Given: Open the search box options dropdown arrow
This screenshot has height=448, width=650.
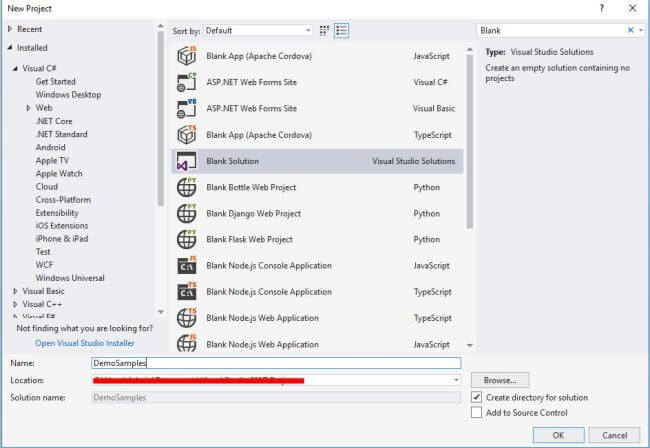Looking at the screenshot, I should pos(641,30).
